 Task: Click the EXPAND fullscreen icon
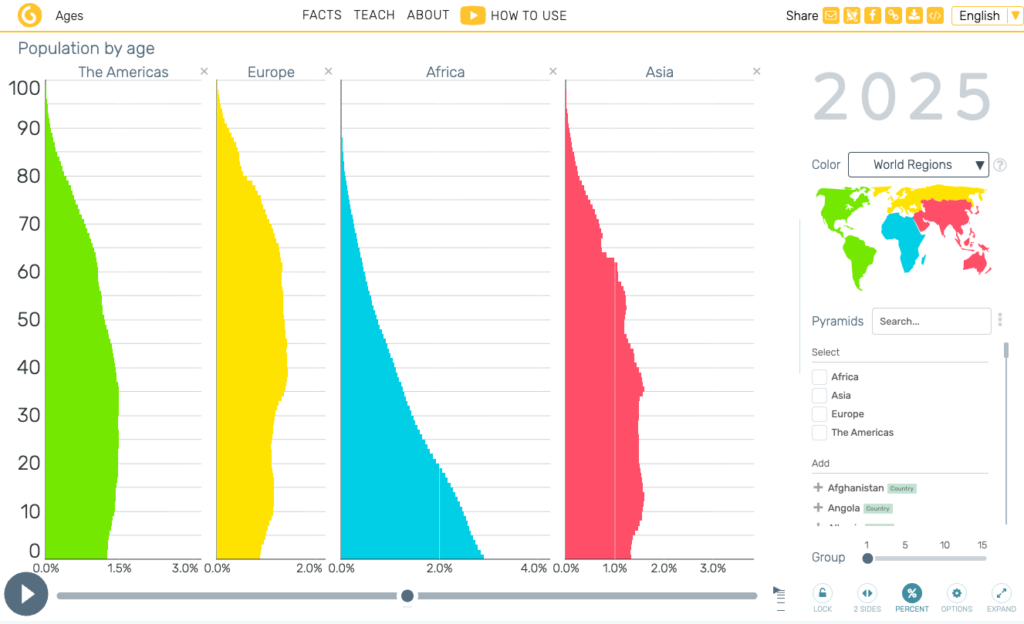point(1001,597)
